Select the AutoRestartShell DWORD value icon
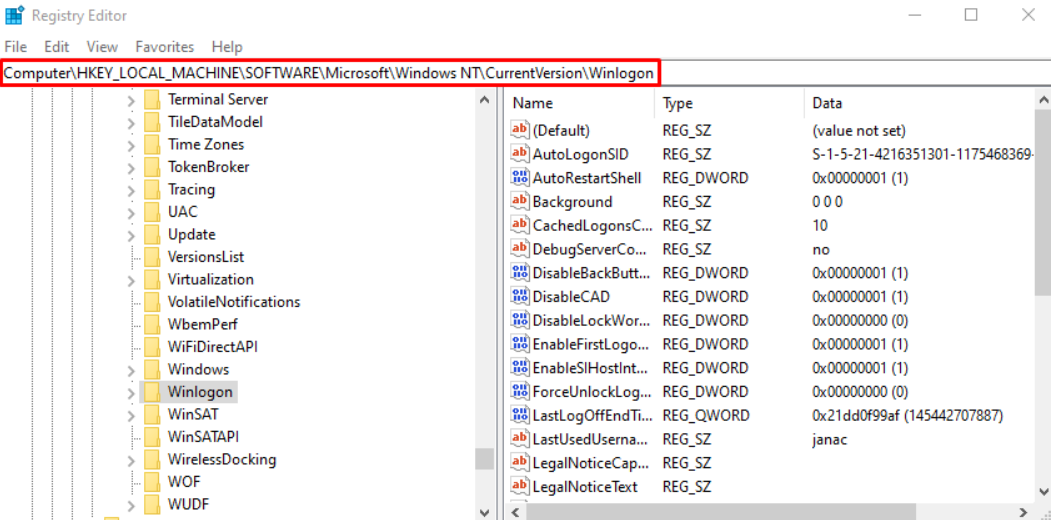 click(519, 178)
